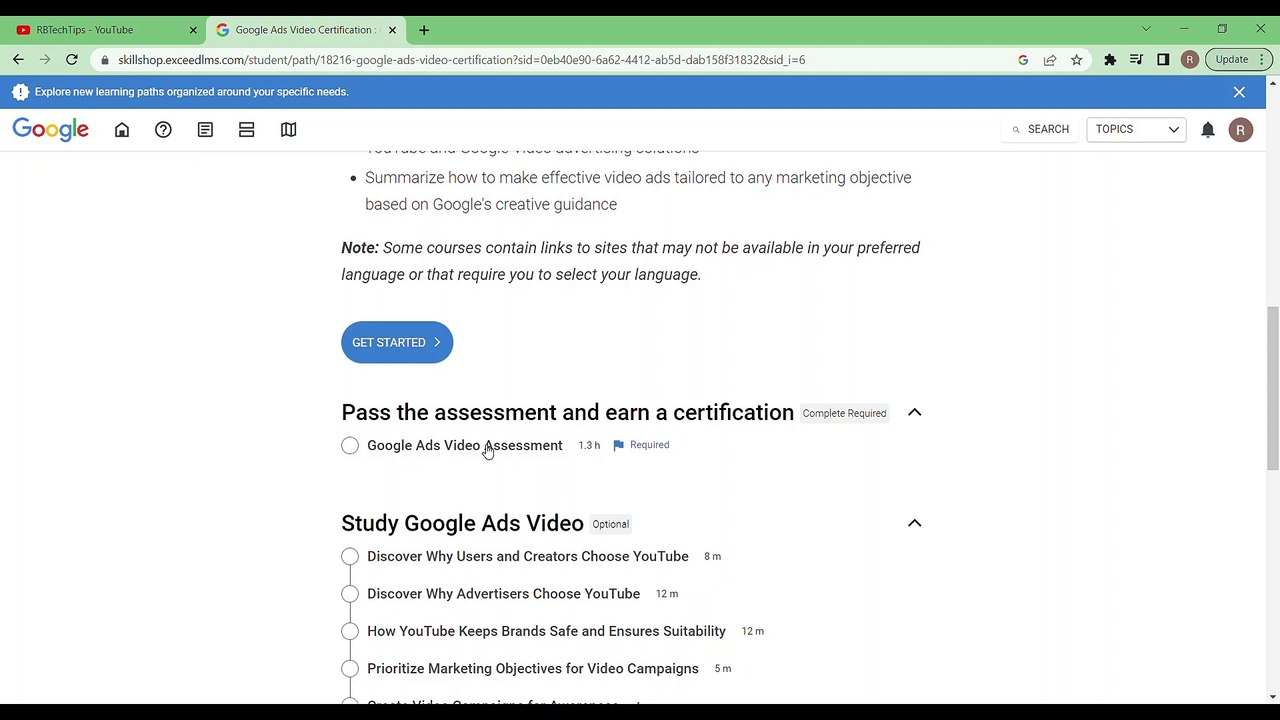Screen dimensions: 1280x720
Task: Select circle for How YouTube Keeps Brands Safe
Action: (x=350, y=632)
